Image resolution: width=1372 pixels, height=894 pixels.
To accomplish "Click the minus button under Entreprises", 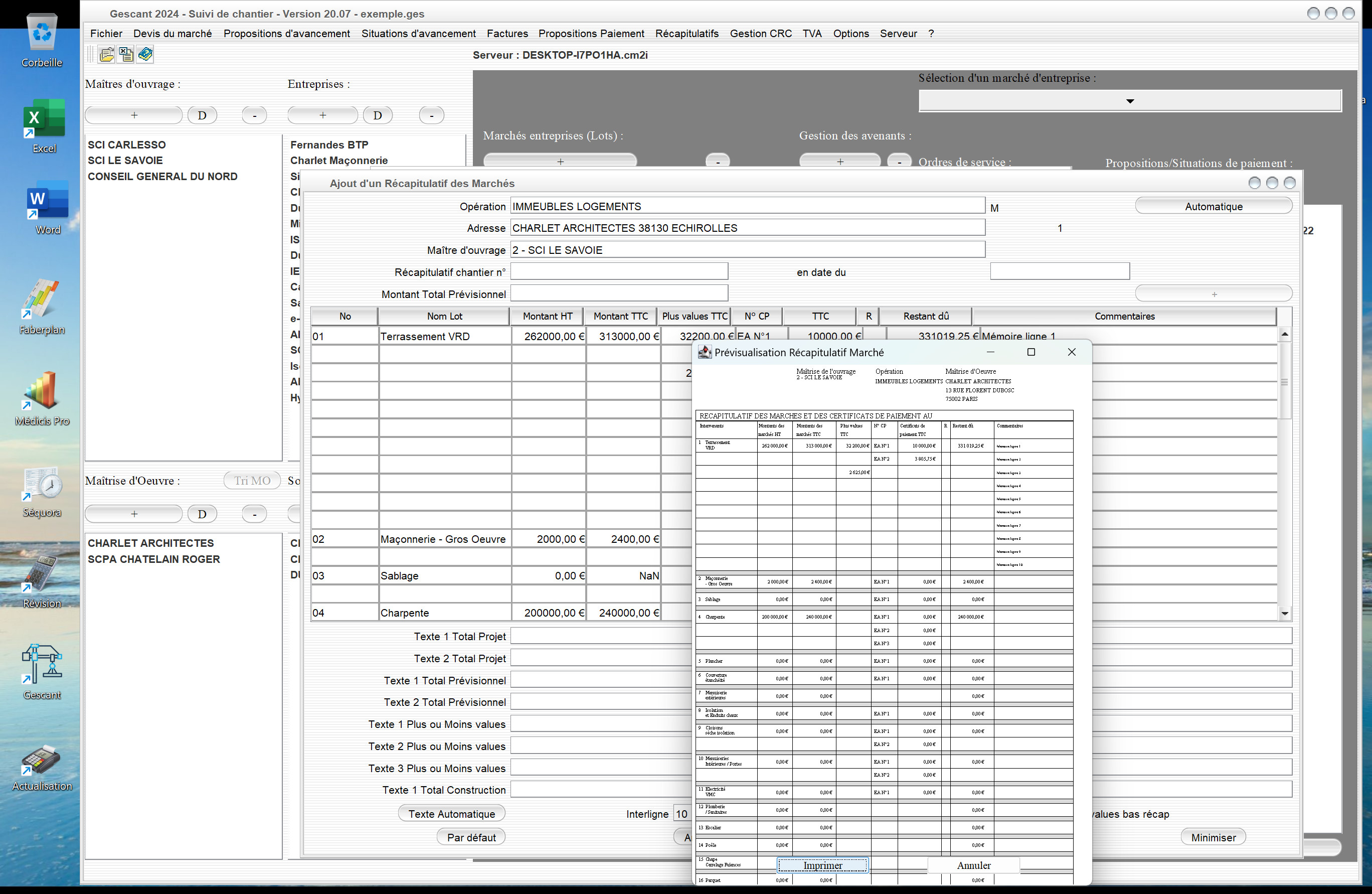I will [x=431, y=115].
